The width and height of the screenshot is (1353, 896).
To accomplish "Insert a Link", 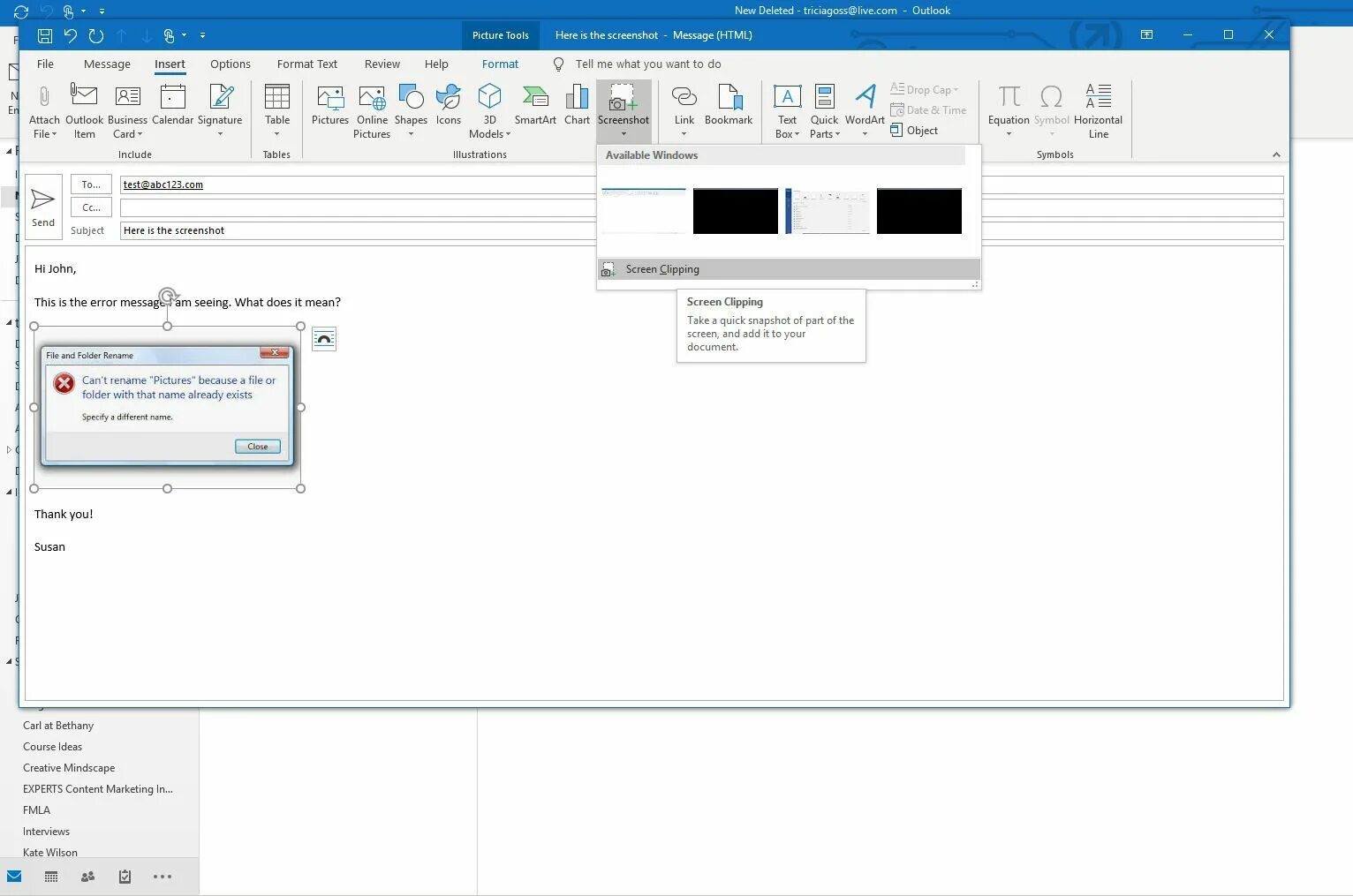I will click(x=684, y=111).
